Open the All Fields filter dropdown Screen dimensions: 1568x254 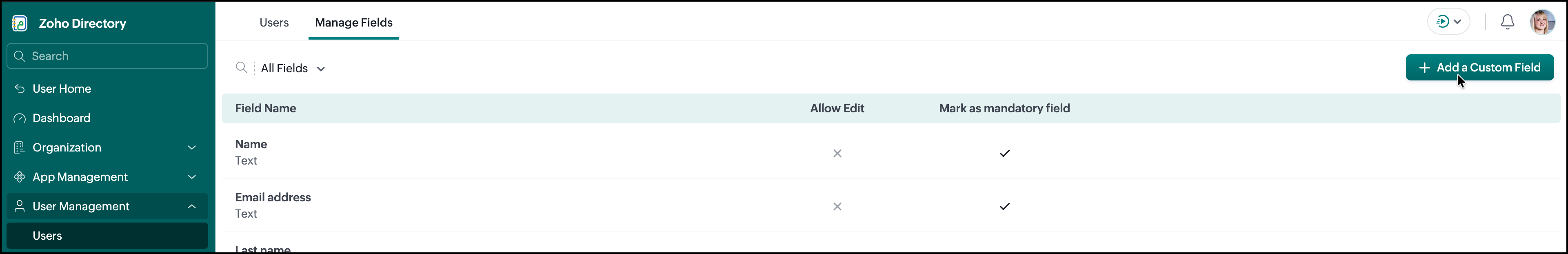coord(293,68)
